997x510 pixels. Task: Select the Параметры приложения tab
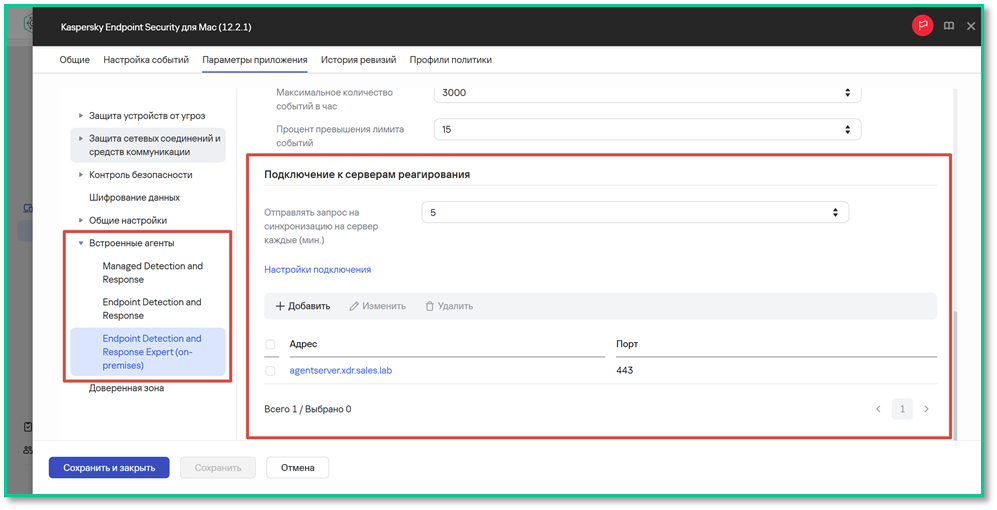coord(255,60)
